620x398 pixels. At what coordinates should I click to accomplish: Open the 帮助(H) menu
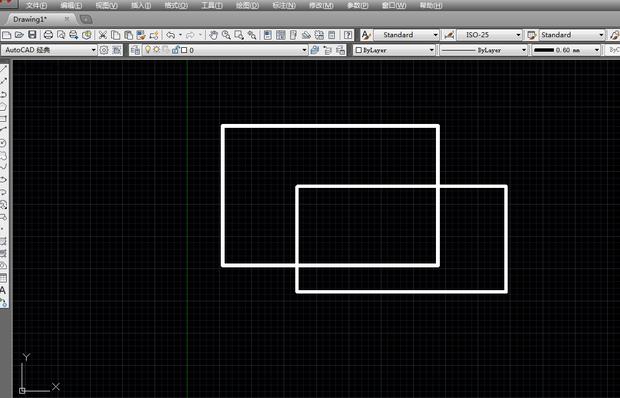click(x=431, y=6)
